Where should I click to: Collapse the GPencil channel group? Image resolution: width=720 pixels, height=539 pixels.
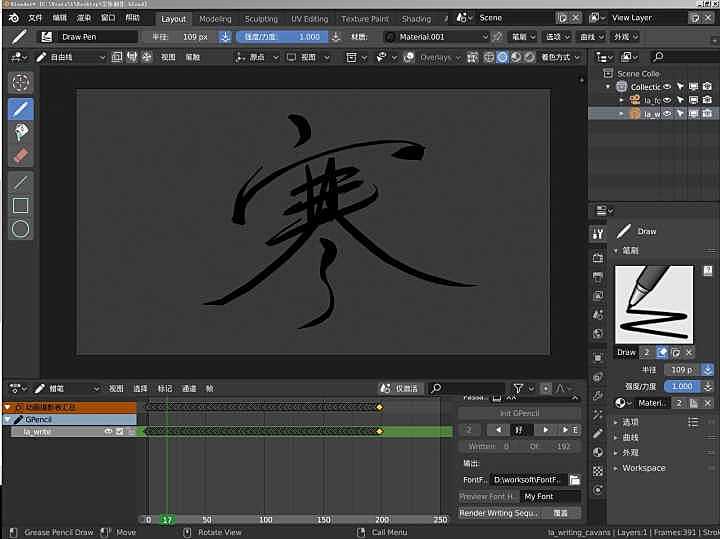pos(8,420)
